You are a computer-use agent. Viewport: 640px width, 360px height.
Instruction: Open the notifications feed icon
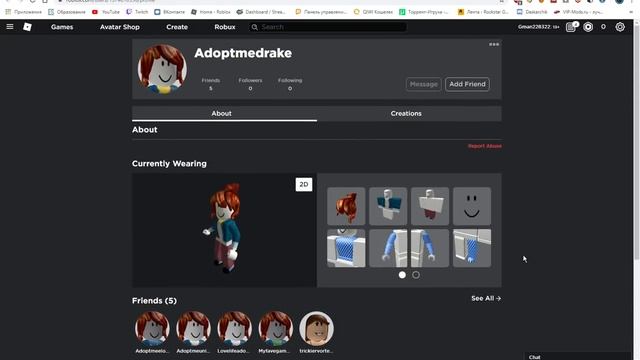pos(571,27)
